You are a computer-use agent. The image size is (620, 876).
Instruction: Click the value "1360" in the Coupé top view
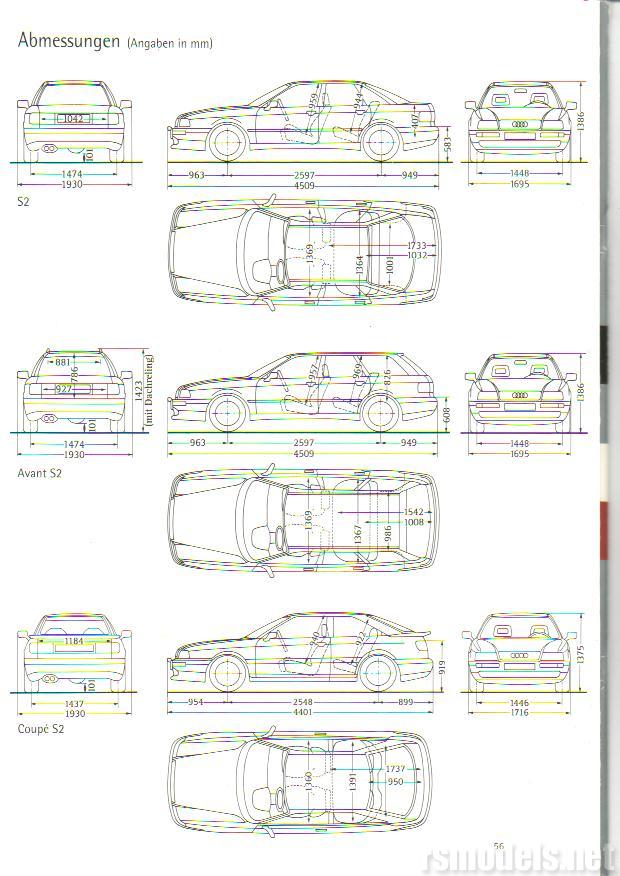pos(308,782)
